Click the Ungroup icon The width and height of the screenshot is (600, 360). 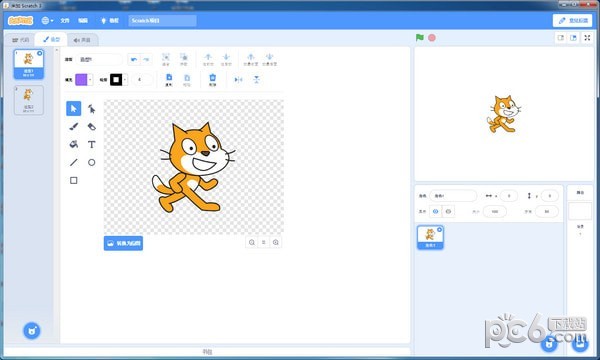point(184,59)
